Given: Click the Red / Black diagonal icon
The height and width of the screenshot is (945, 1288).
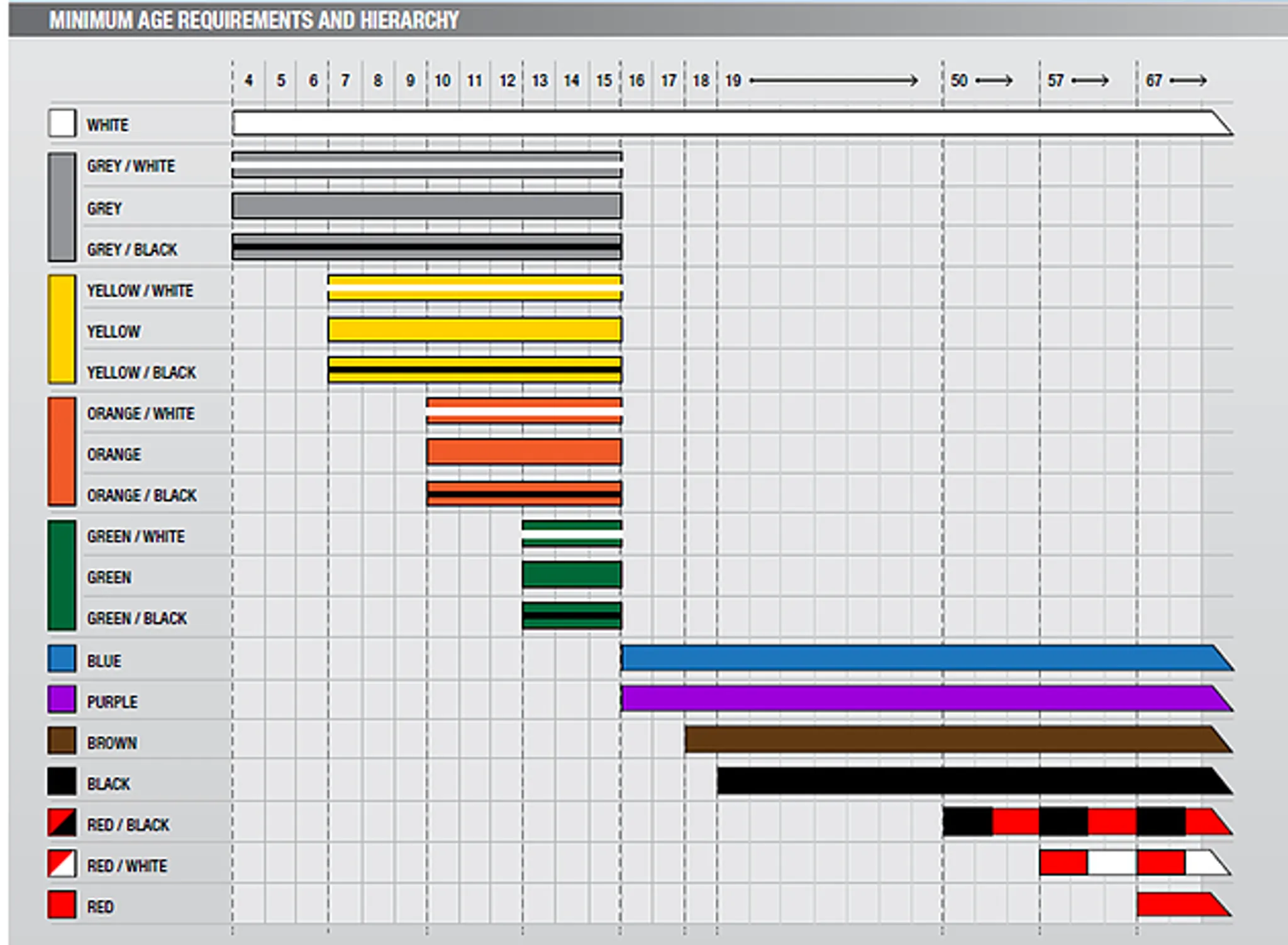Looking at the screenshot, I should (x=62, y=822).
